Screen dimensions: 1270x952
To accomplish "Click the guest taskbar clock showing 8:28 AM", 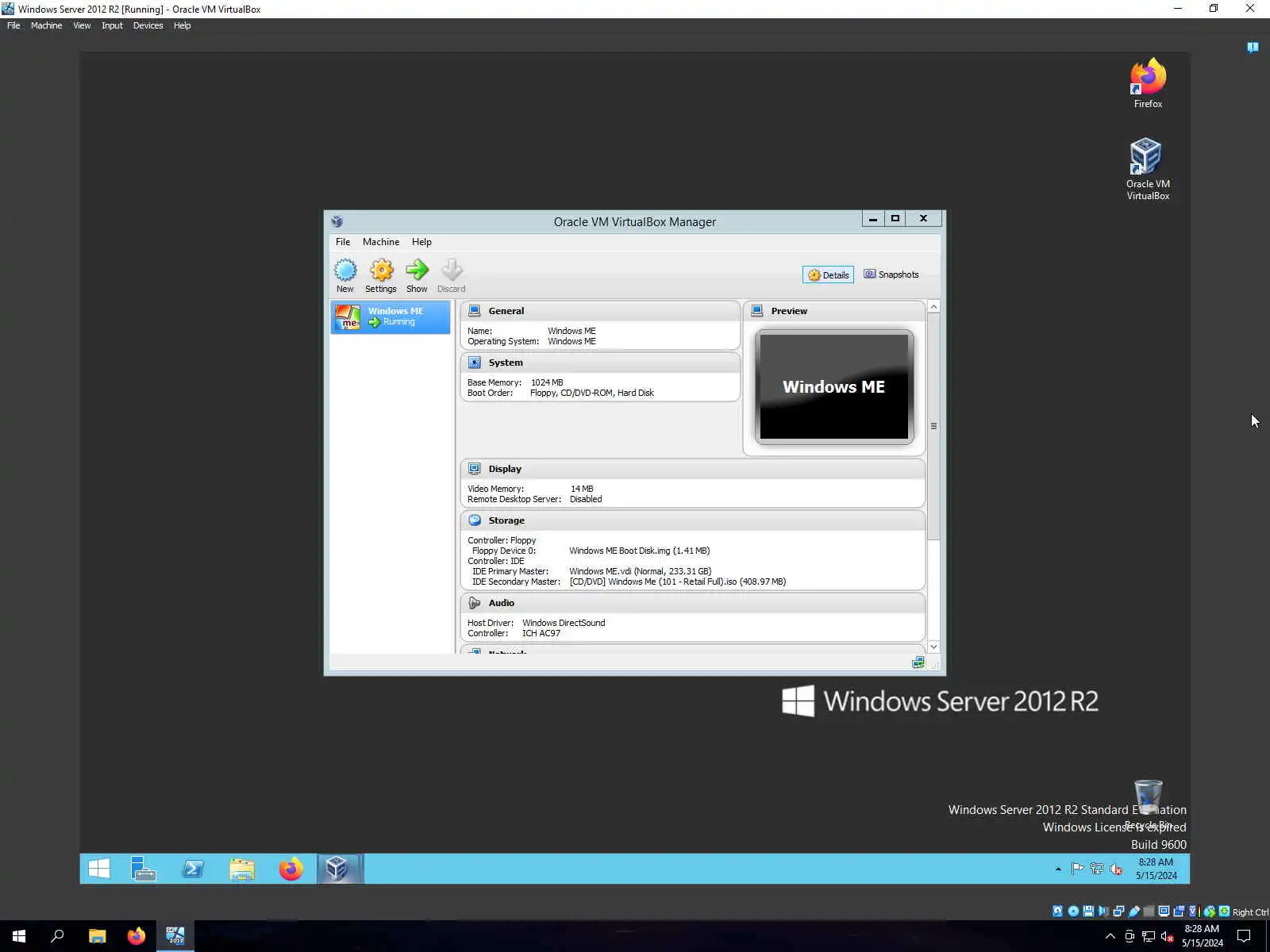I will click(x=1156, y=869).
